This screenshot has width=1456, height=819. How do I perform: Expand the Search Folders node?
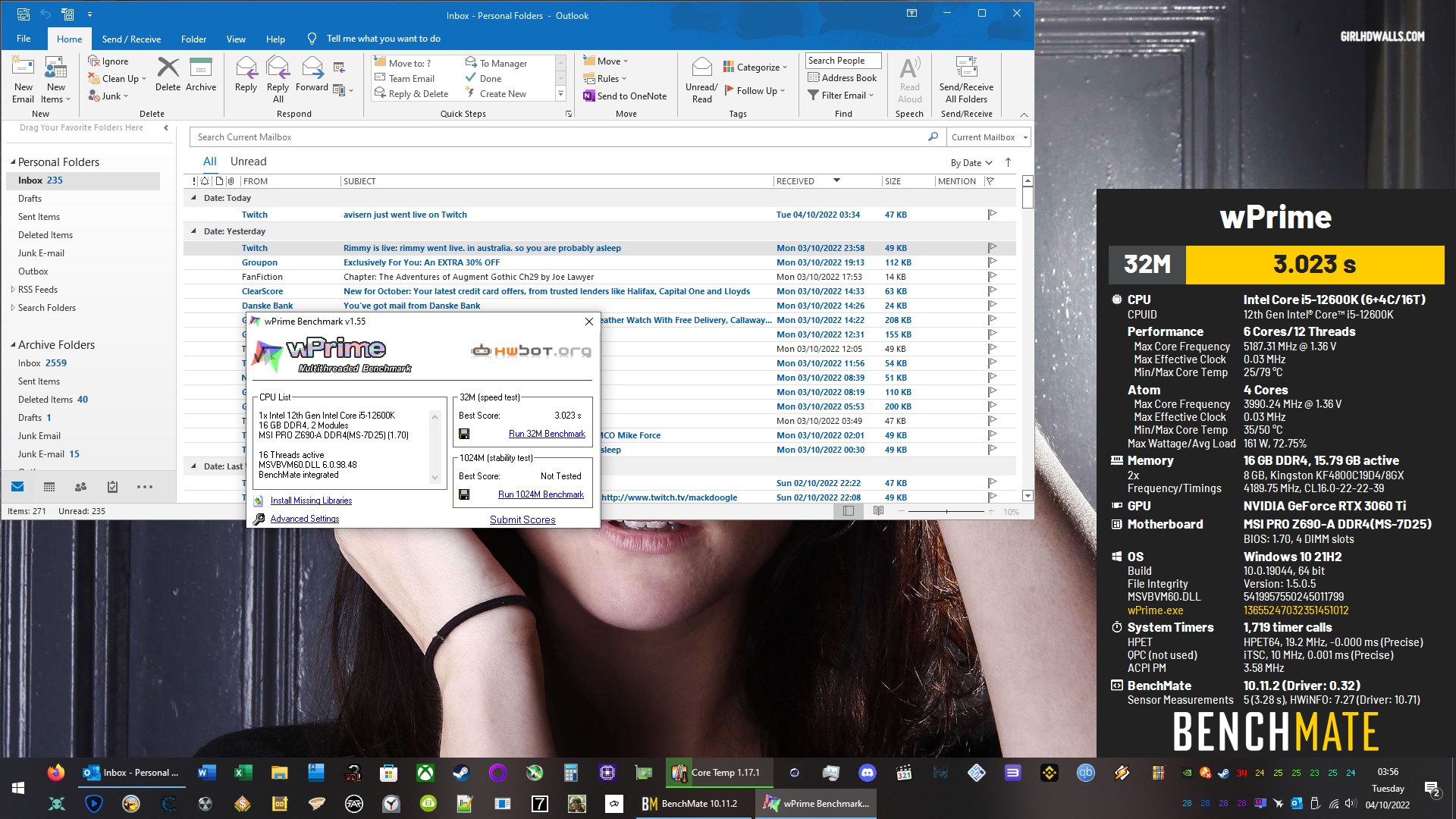13,308
